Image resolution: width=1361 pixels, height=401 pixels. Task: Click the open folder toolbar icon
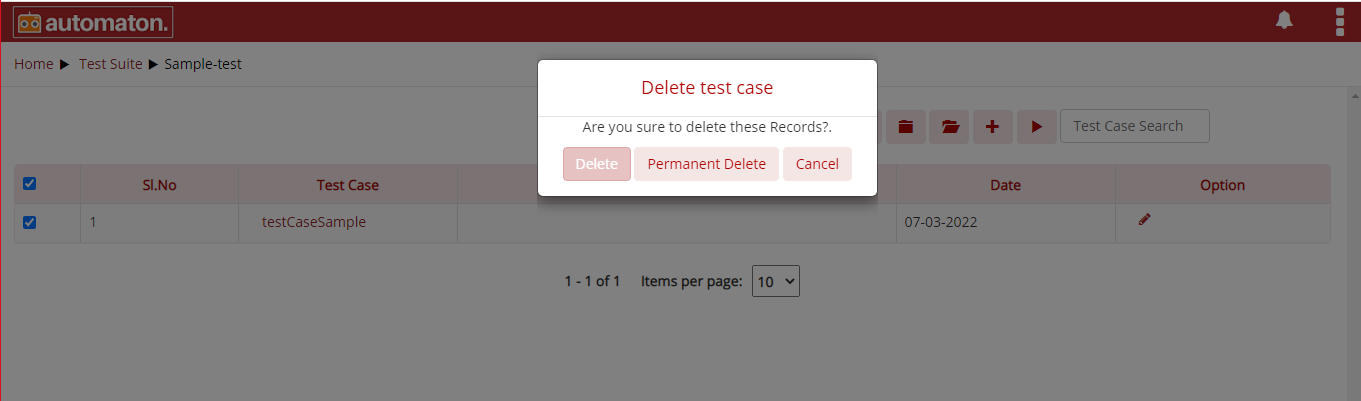949,127
